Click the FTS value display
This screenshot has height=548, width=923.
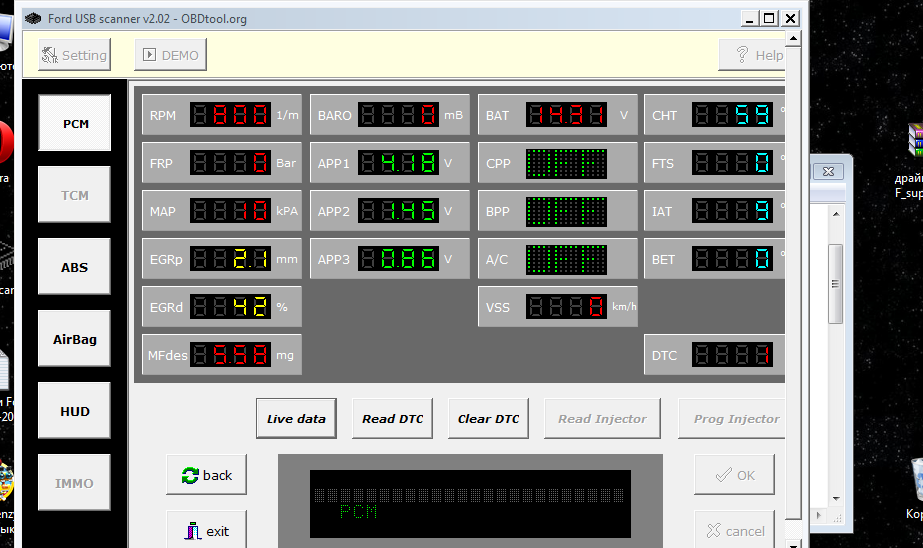tap(732, 163)
